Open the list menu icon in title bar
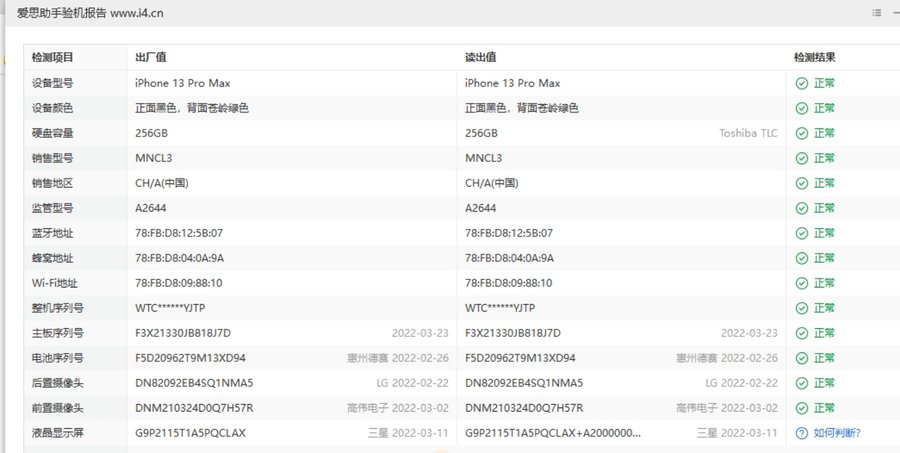This screenshot has height=453, width=900. [x=877, y=12]
